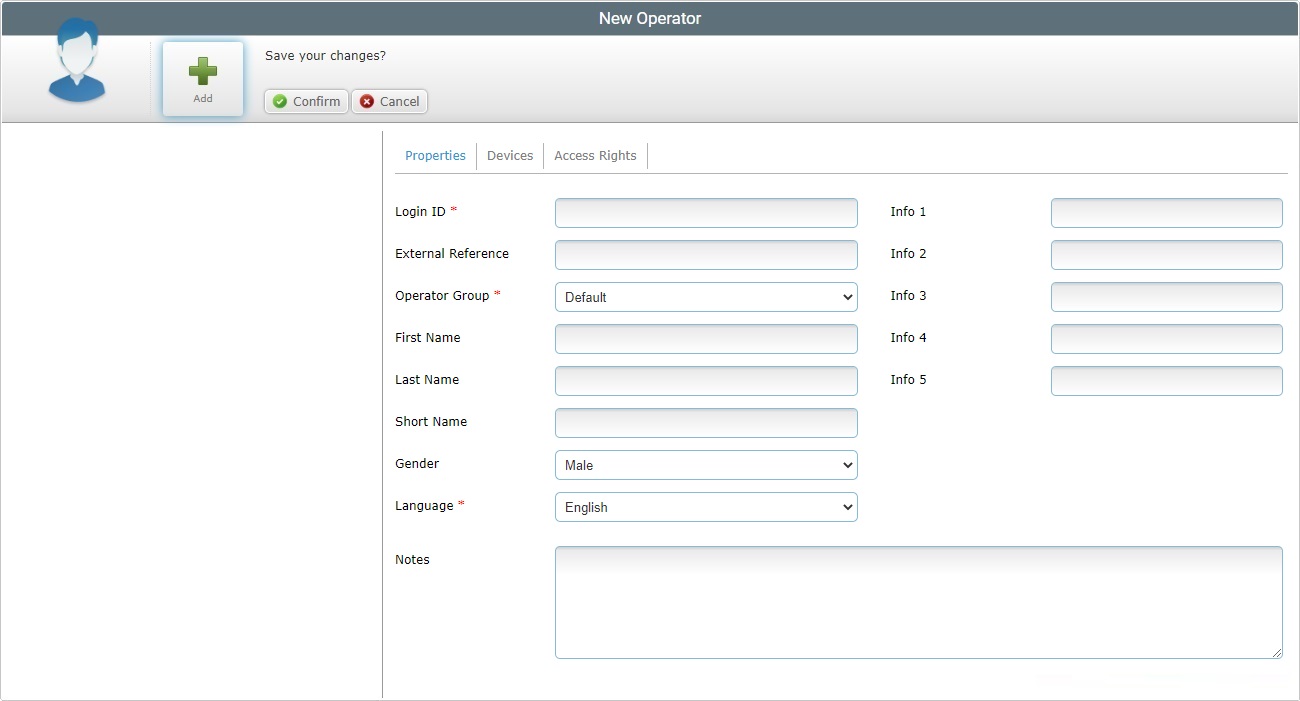Focus the Info 1 input field
The image size is (1300, 701).
[1166, 213]
